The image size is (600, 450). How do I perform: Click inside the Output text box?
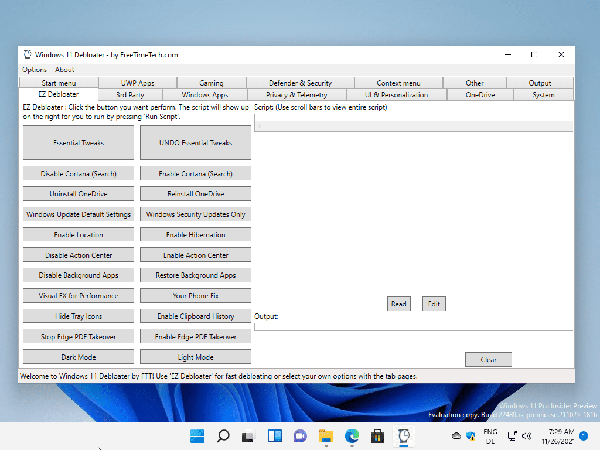click(x=413, y=326)
